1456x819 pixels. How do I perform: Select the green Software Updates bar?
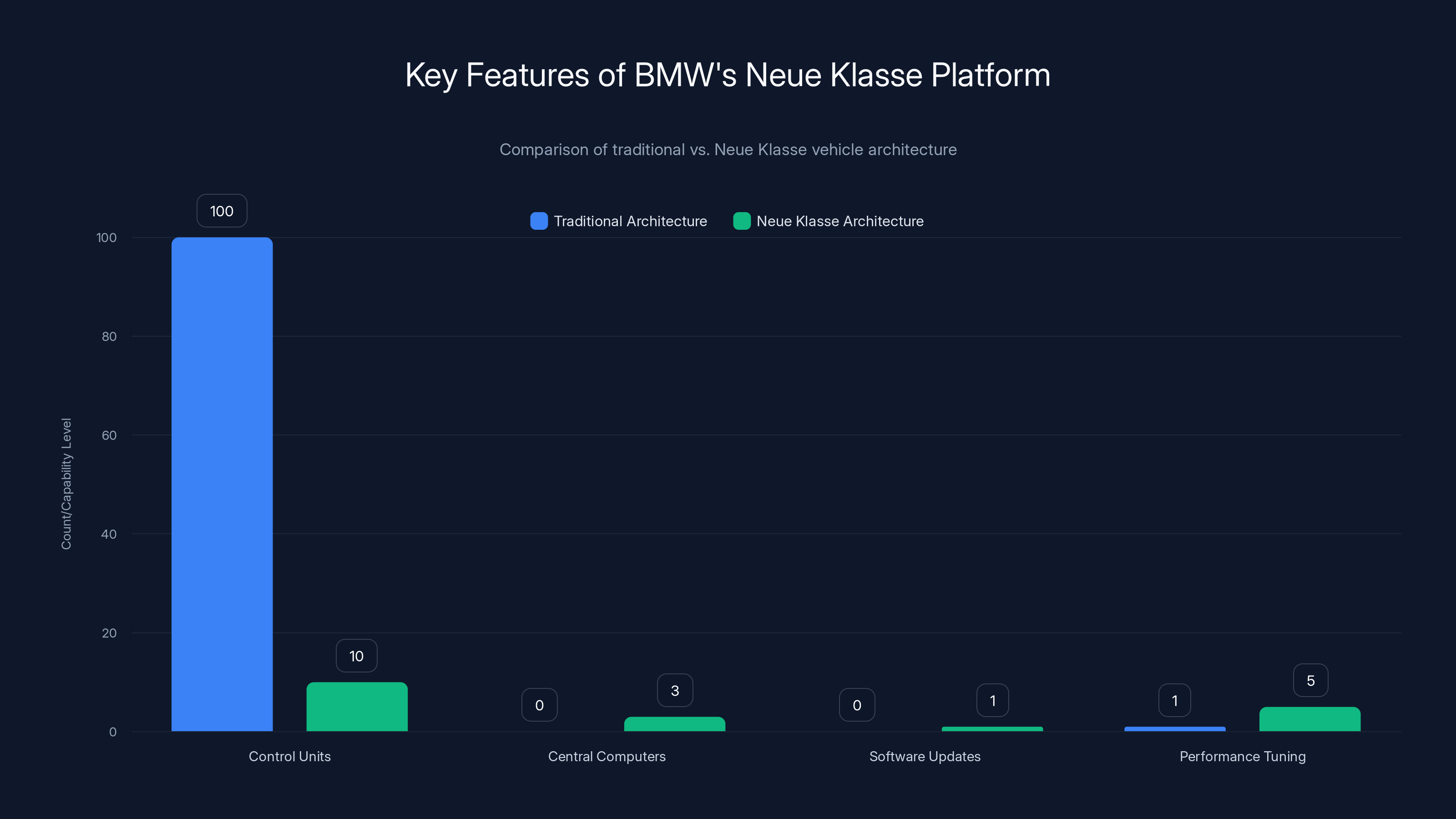click(x=992, y=729)
